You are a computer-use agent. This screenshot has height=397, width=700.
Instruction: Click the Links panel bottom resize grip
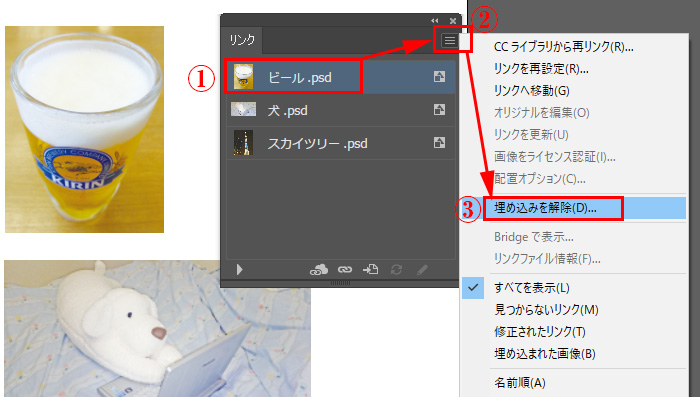tap(340, 283)
